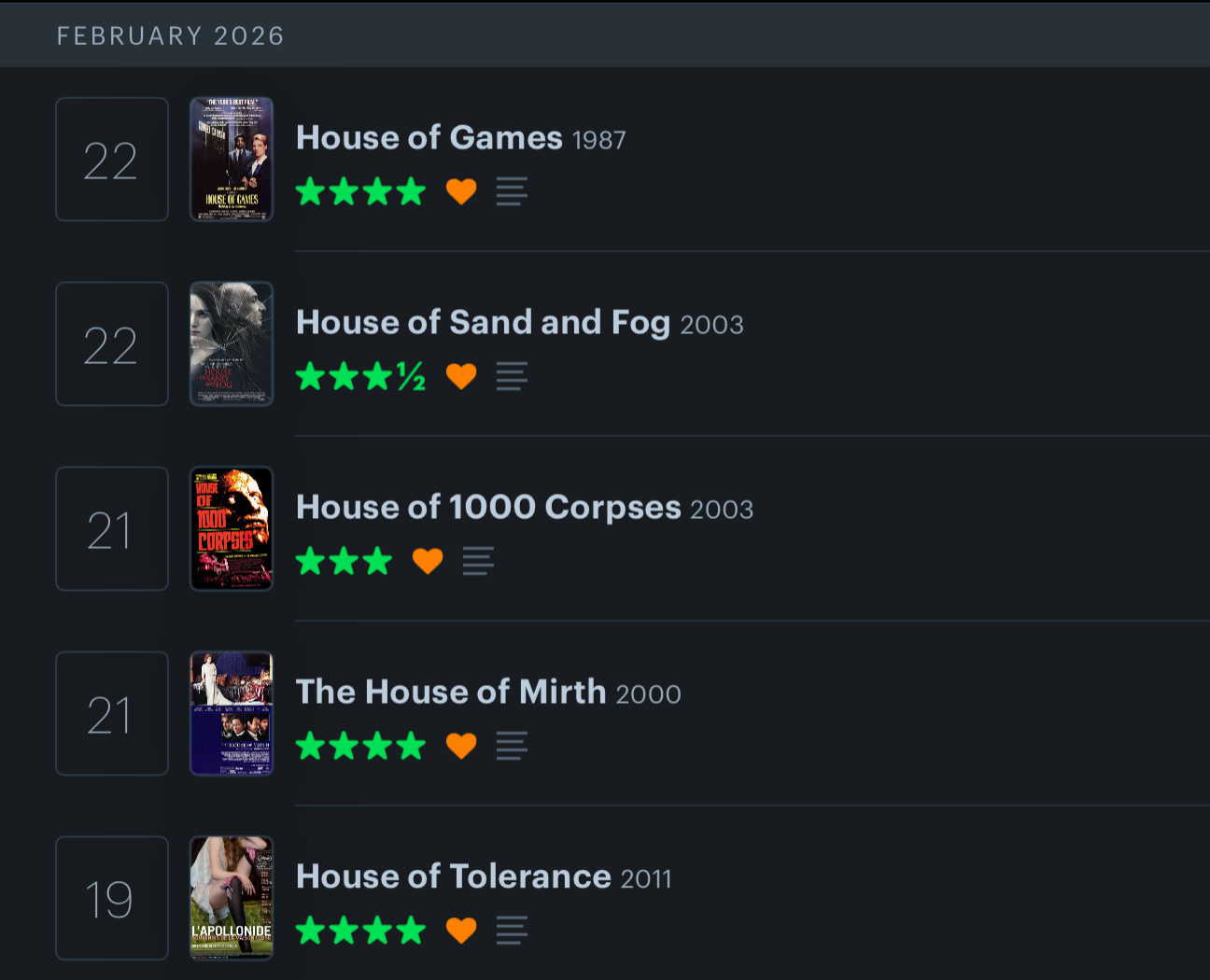Open review icon for The House of Mirth
This screenshot has width=1210, height=980.
point(512,746)
